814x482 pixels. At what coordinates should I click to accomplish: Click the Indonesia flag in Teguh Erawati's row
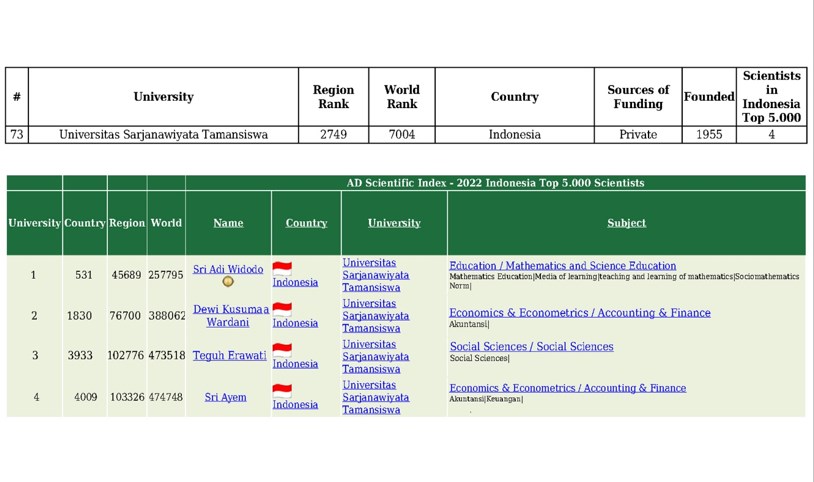(282, 351)
